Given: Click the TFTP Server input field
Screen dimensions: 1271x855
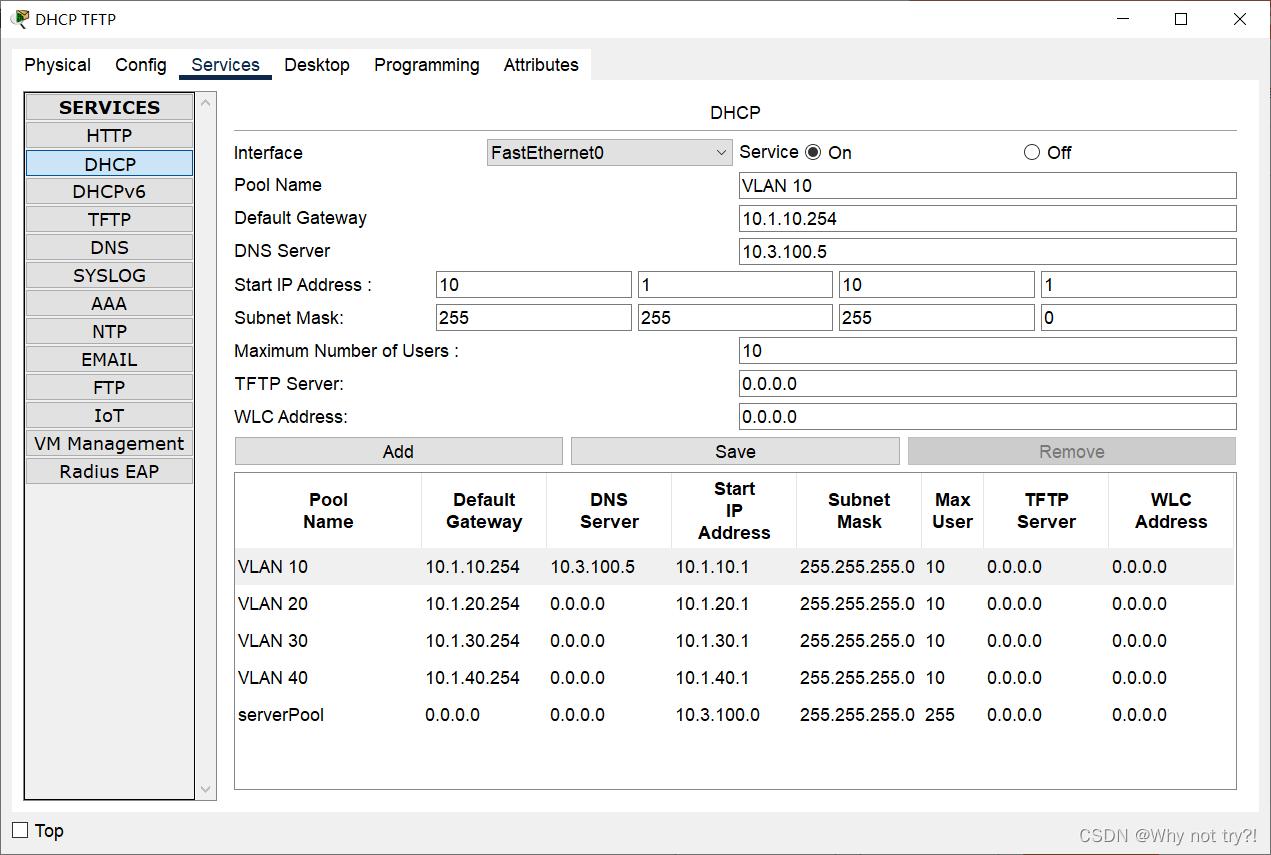Looking at the screenshot, I should pos(987,384).
